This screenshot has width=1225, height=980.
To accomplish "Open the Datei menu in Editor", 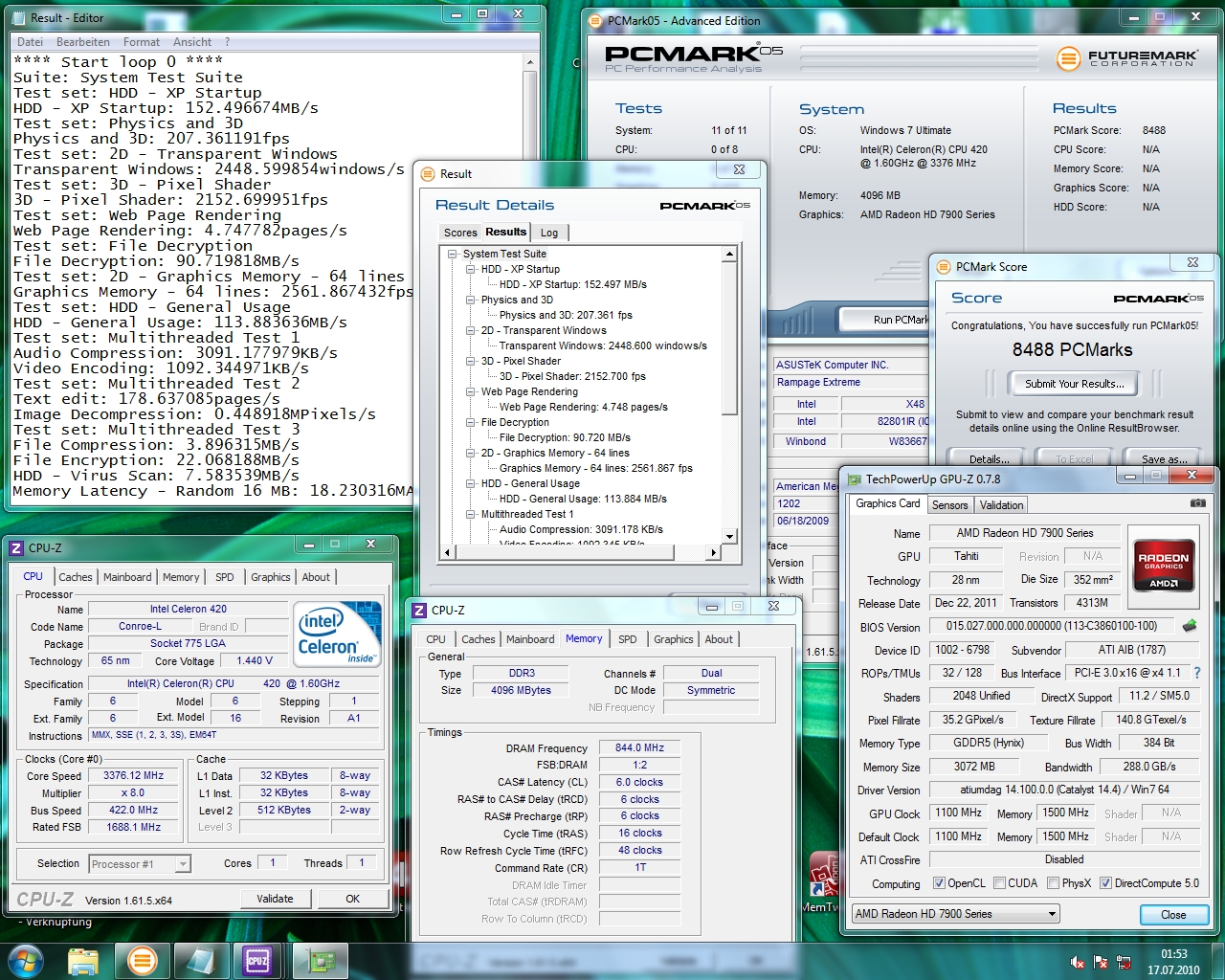I will point(30,42).
